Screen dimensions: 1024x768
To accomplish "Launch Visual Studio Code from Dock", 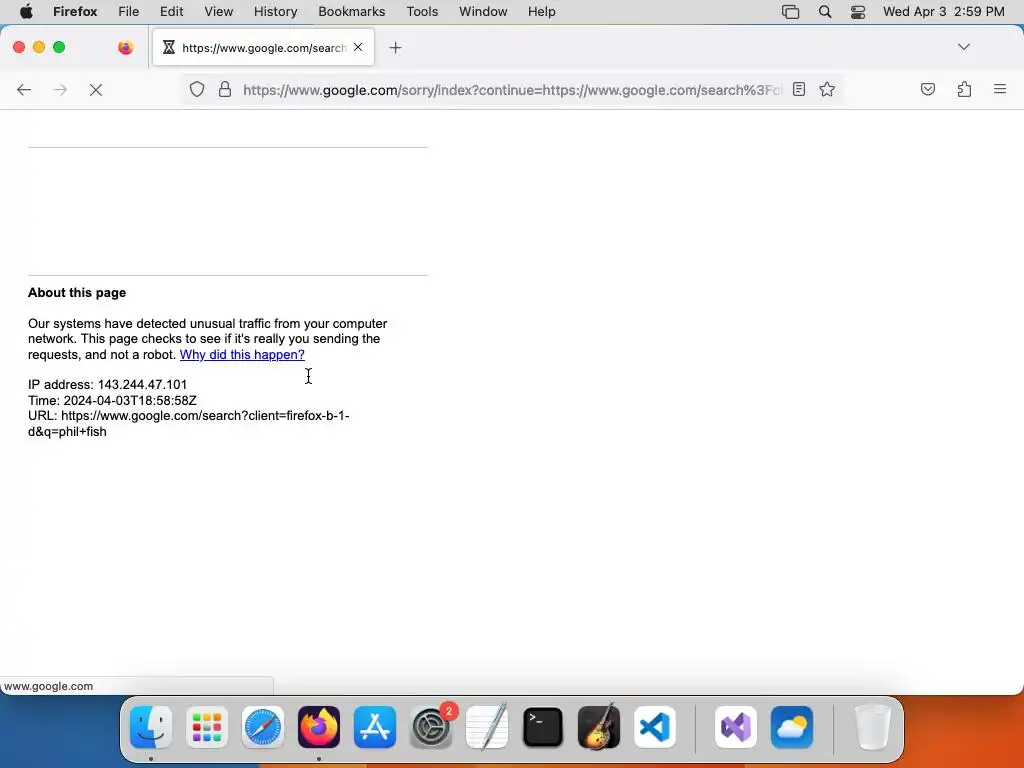I will (655, 727).
